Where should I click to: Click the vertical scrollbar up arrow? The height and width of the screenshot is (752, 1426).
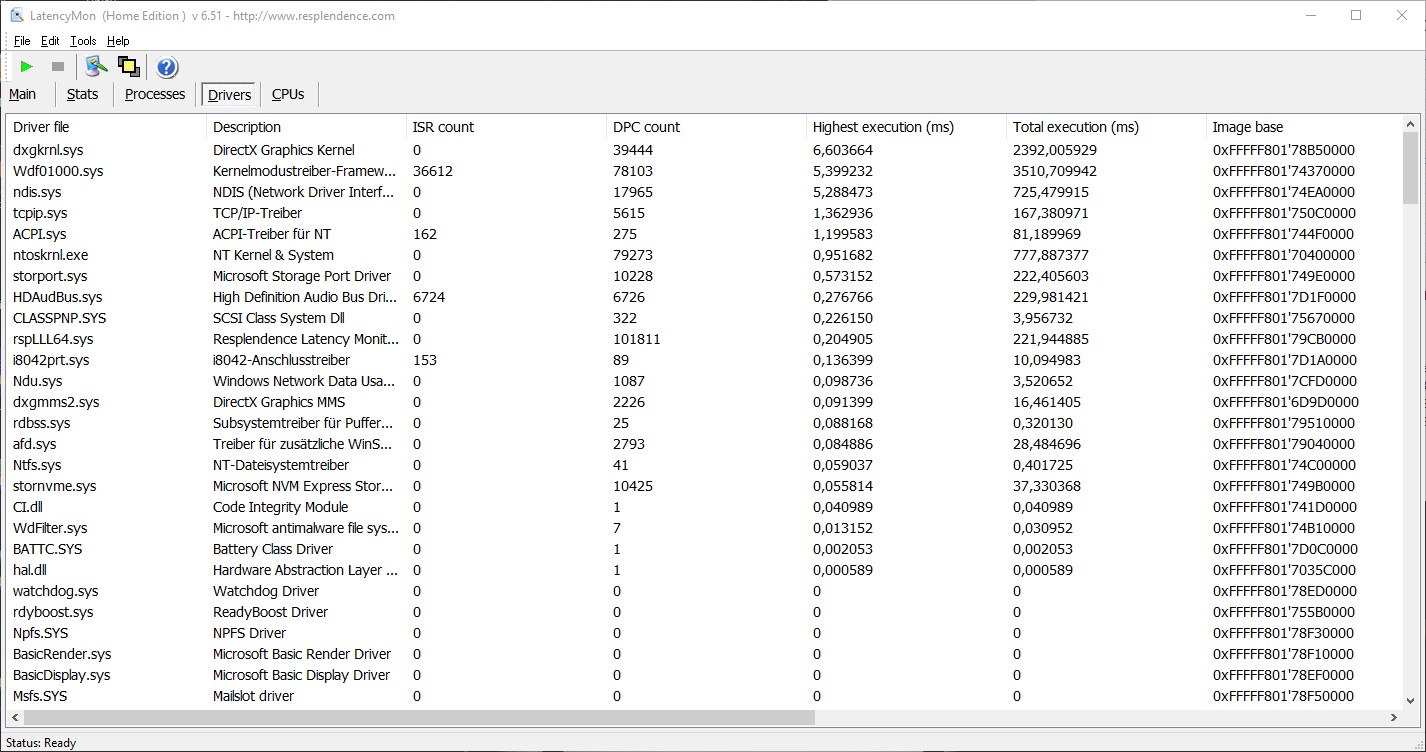click(x=1411, y=124)
